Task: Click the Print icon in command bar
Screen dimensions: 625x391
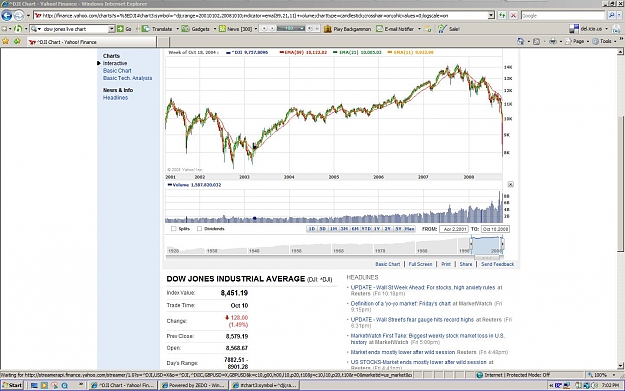Action: click(x=553, y=41)
